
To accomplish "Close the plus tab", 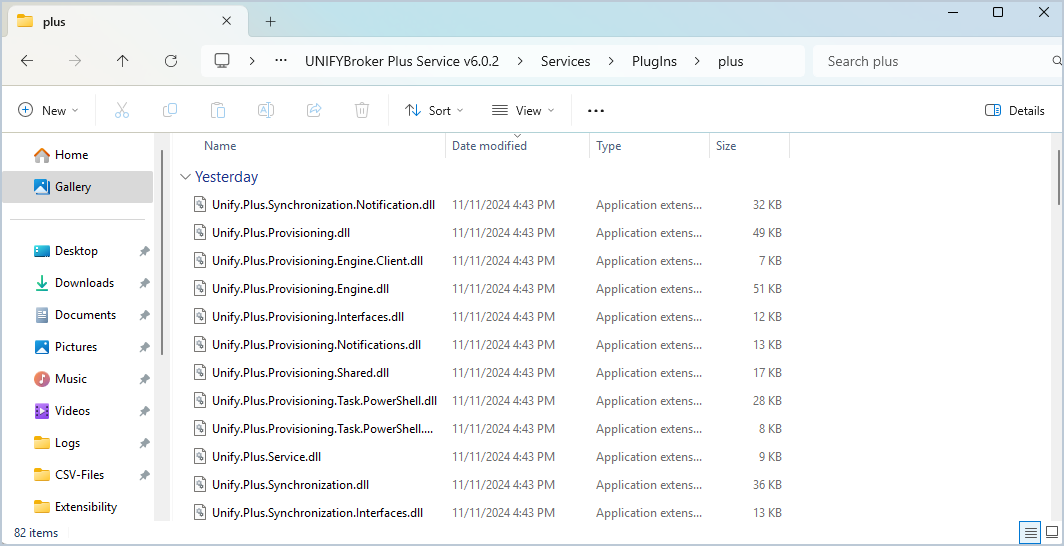I will pyautogui.click(x=227, y=21).
